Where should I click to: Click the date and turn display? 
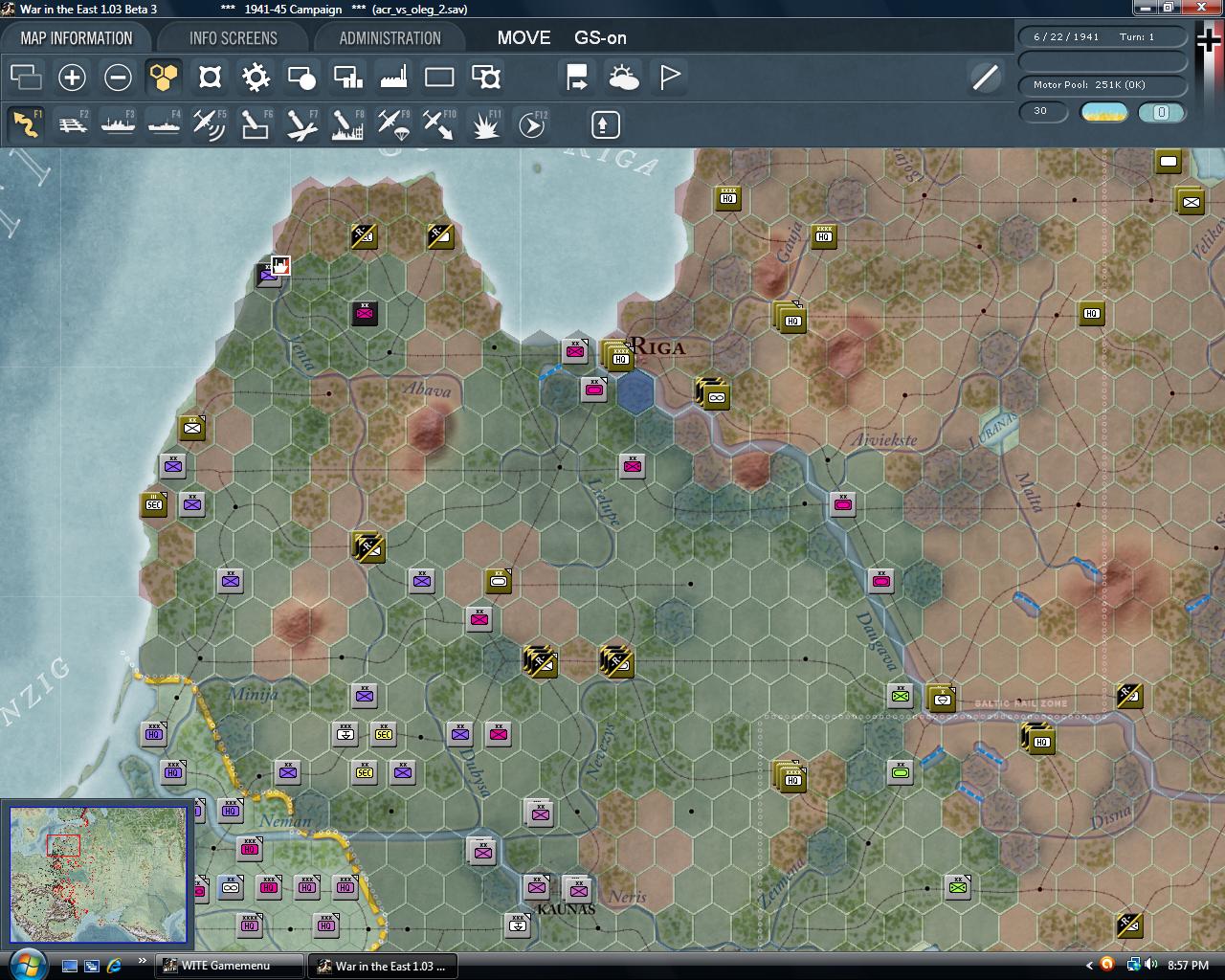(1102, 37)
